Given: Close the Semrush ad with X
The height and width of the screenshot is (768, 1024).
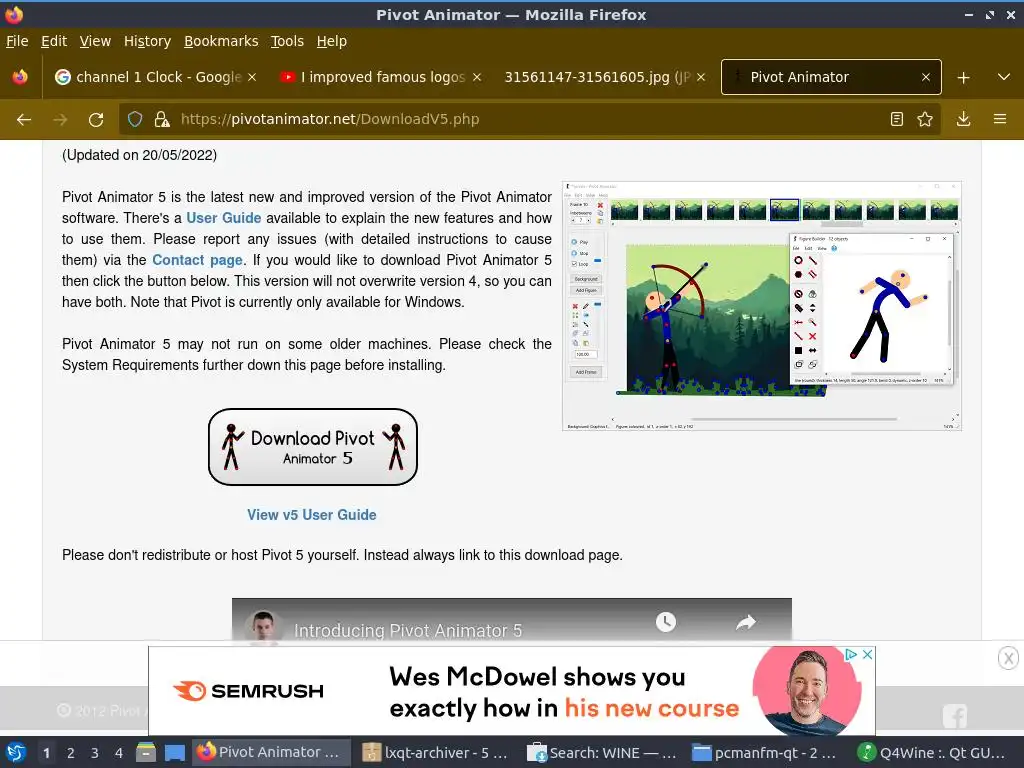Looking at the screenshot, I should click(867, 654).
